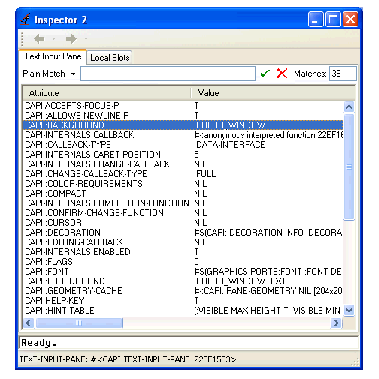Click the red X to clear the filter

[282, 73]
